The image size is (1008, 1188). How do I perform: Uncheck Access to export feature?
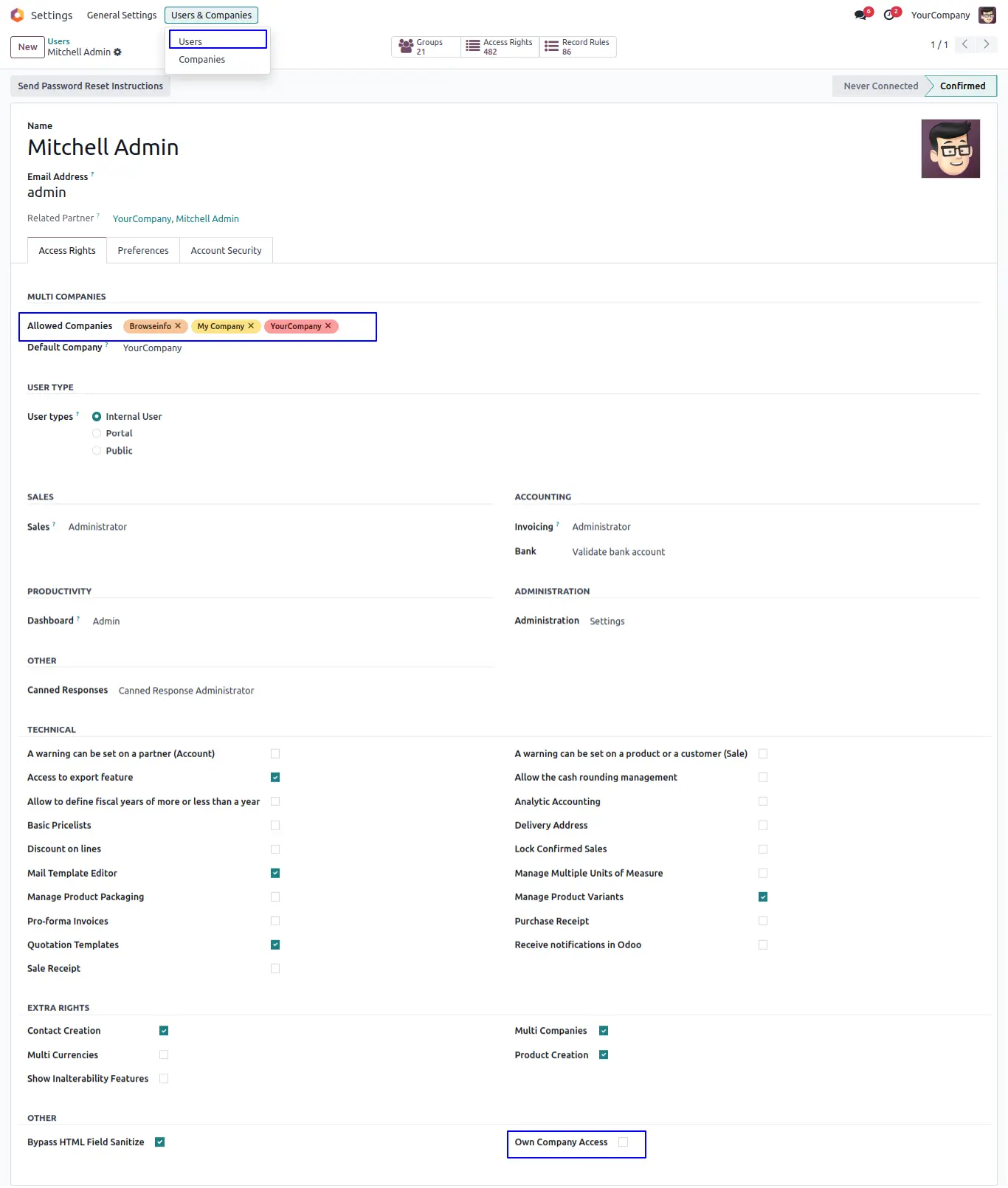click(x=275, y=778)
